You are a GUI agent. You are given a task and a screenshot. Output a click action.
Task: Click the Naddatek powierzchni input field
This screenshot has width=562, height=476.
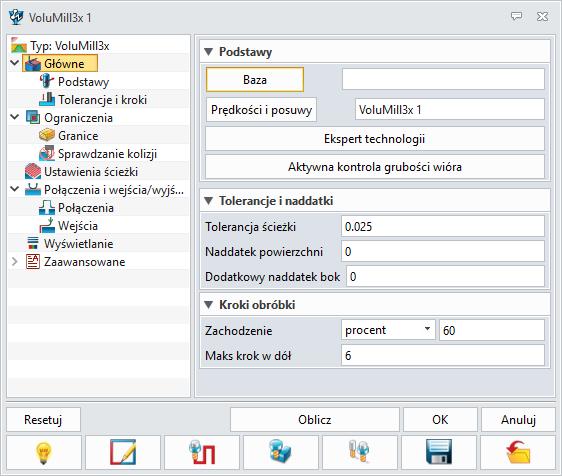click(x=443, y=251)
